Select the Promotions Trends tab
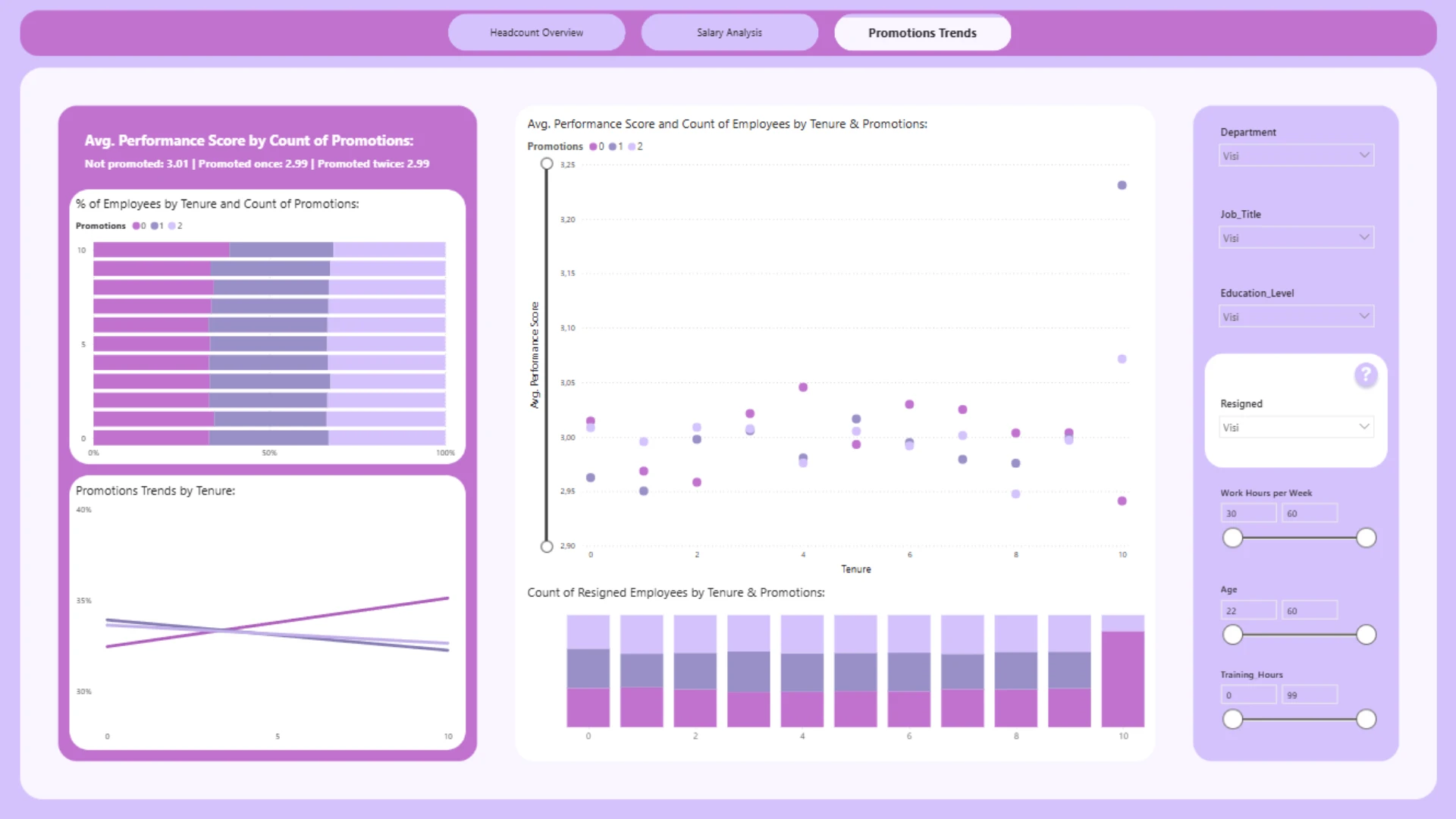 [922, 33]
